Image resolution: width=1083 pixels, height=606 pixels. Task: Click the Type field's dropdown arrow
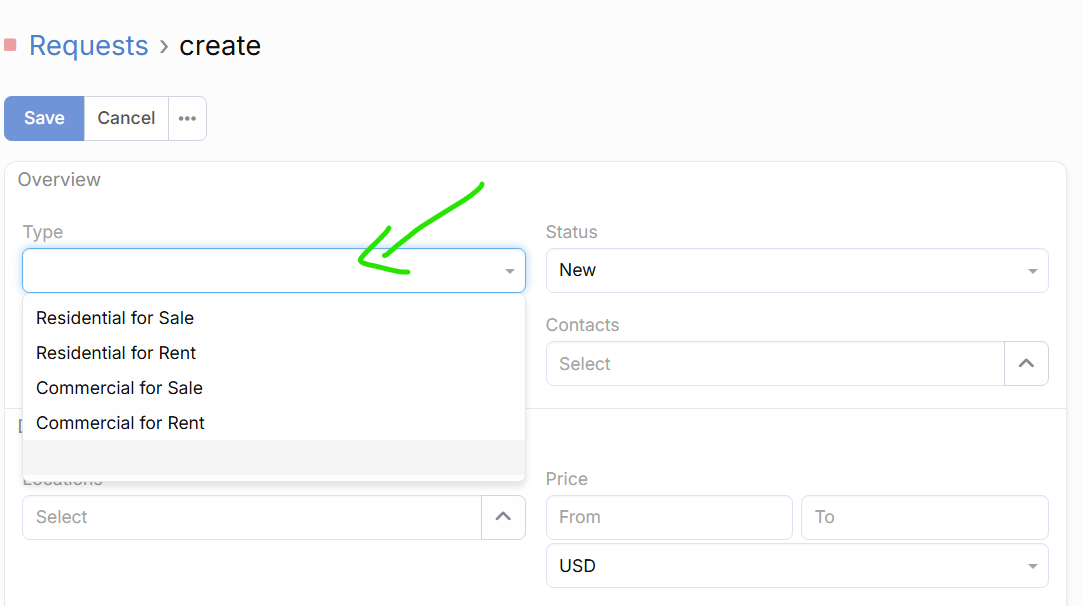point(510,271)
